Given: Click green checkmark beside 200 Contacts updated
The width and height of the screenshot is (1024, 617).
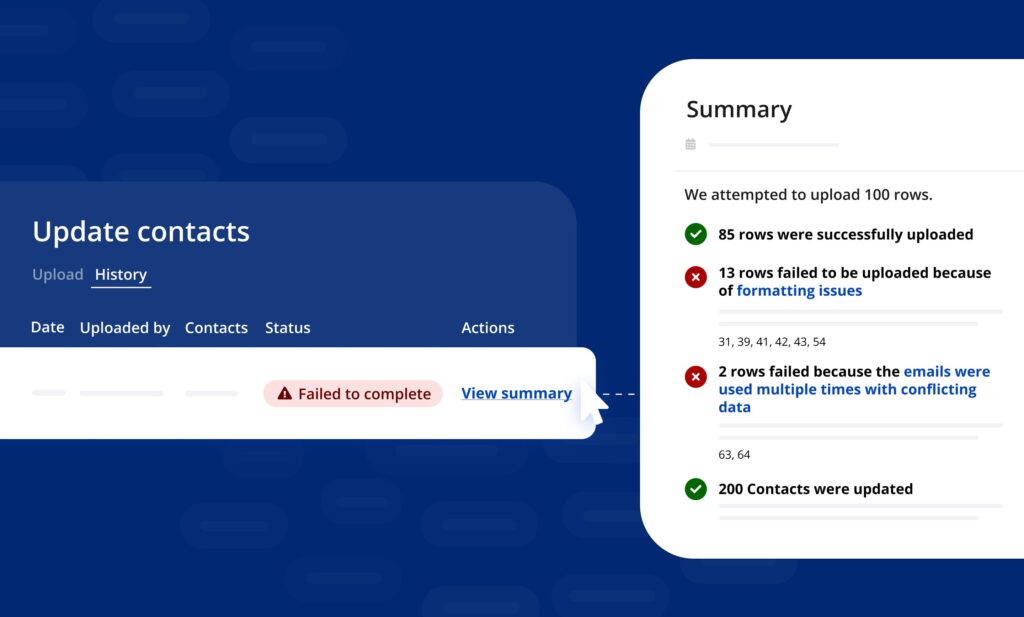Looking at the screenshot, I should [696, 489].
